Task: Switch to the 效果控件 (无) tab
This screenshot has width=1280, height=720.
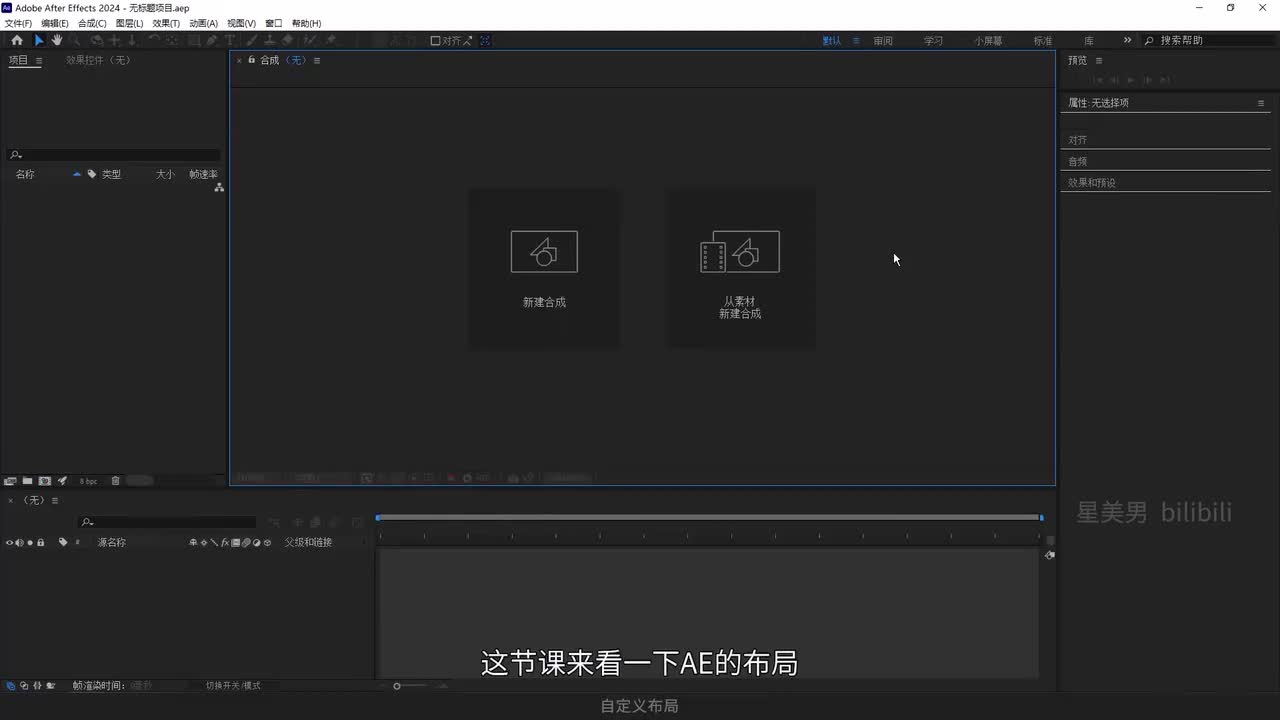Action: (98, 60)
